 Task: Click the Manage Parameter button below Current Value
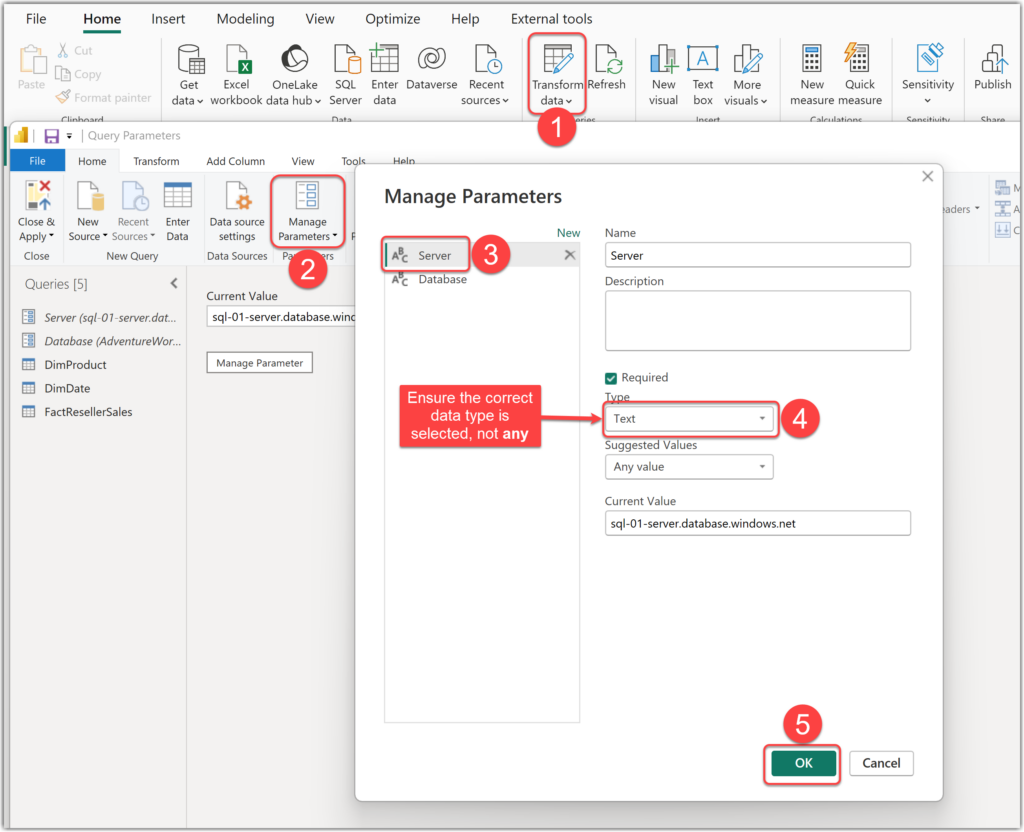coord(259,362)
